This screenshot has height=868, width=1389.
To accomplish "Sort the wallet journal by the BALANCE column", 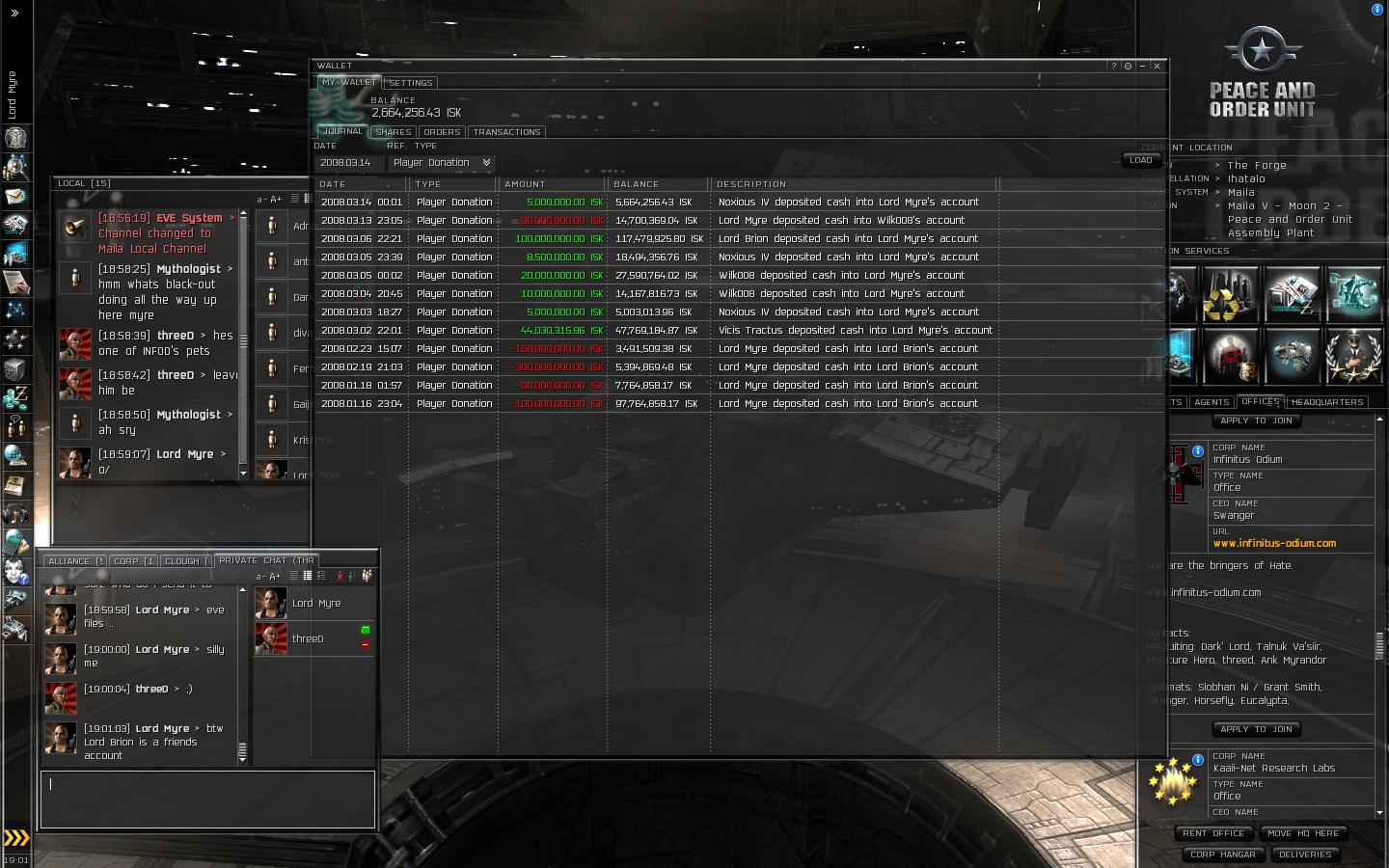I will point(659,184).
